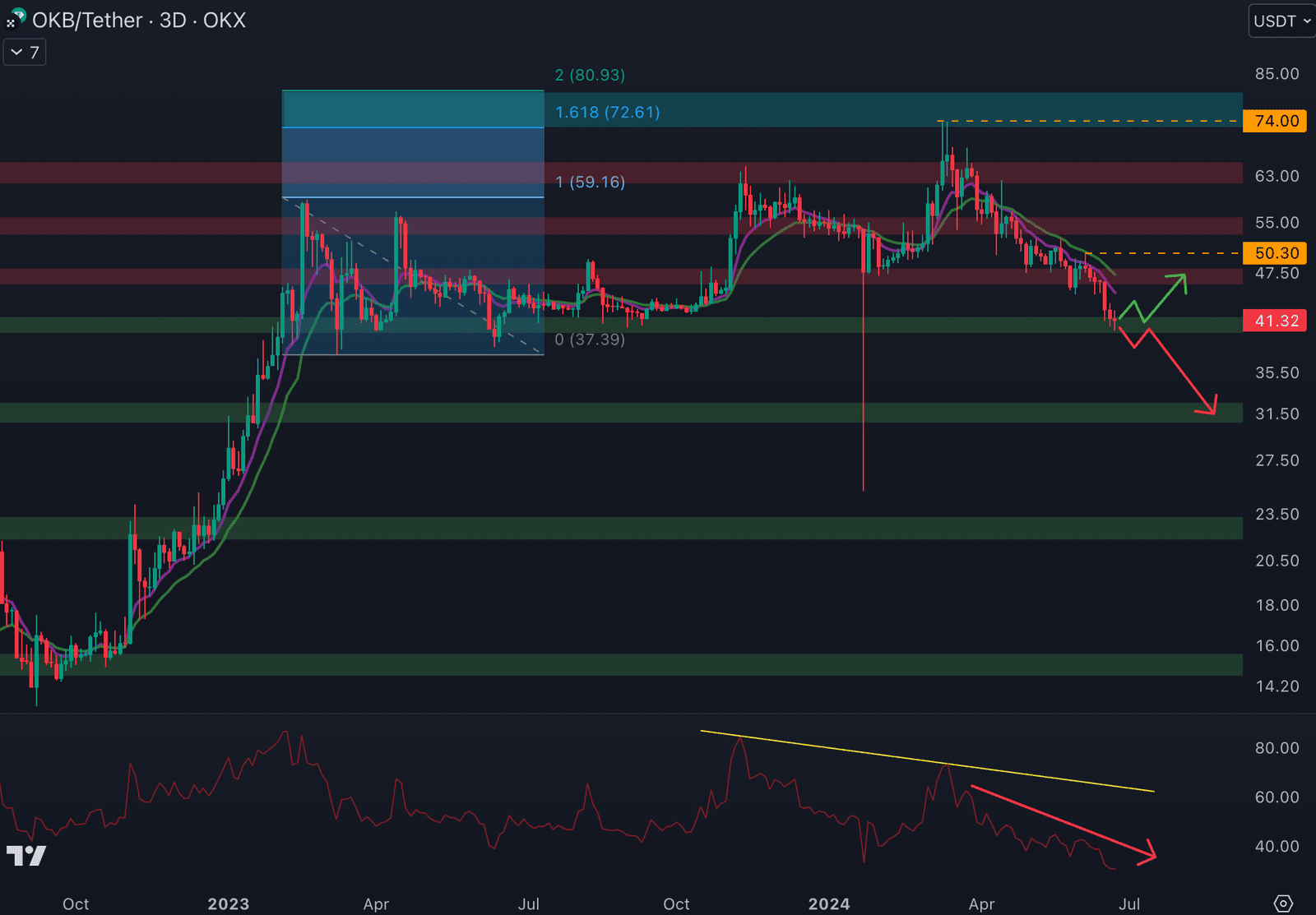Click the Jul label near 2024 on time axis
The height and width of the screenshot is (915, 1316).
(1129, 903)
